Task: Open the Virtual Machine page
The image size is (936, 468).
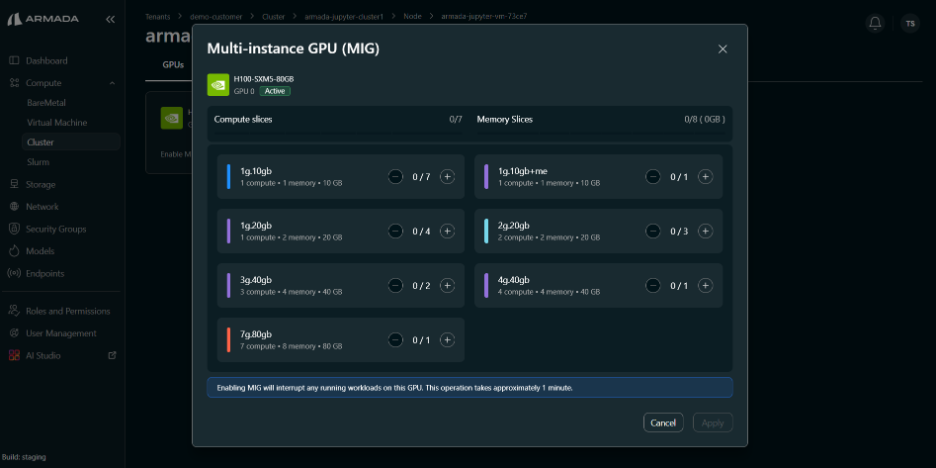Action: 57,122
